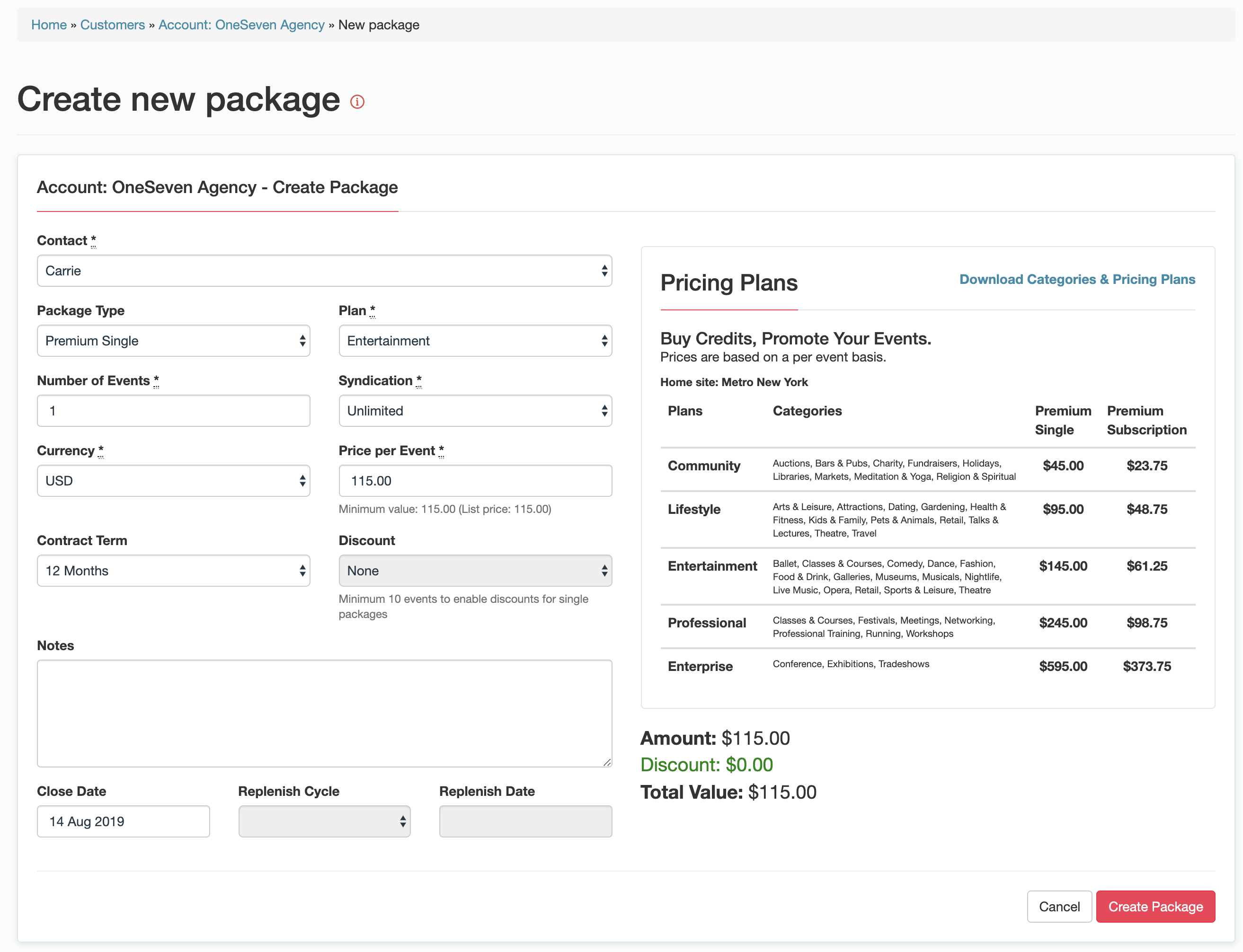Click the Total Value: $115.00 line

coord(728,792)
